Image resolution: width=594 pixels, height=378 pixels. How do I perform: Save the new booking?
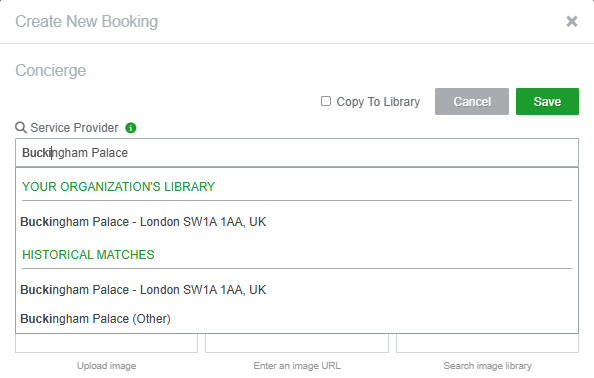(547, 102)
